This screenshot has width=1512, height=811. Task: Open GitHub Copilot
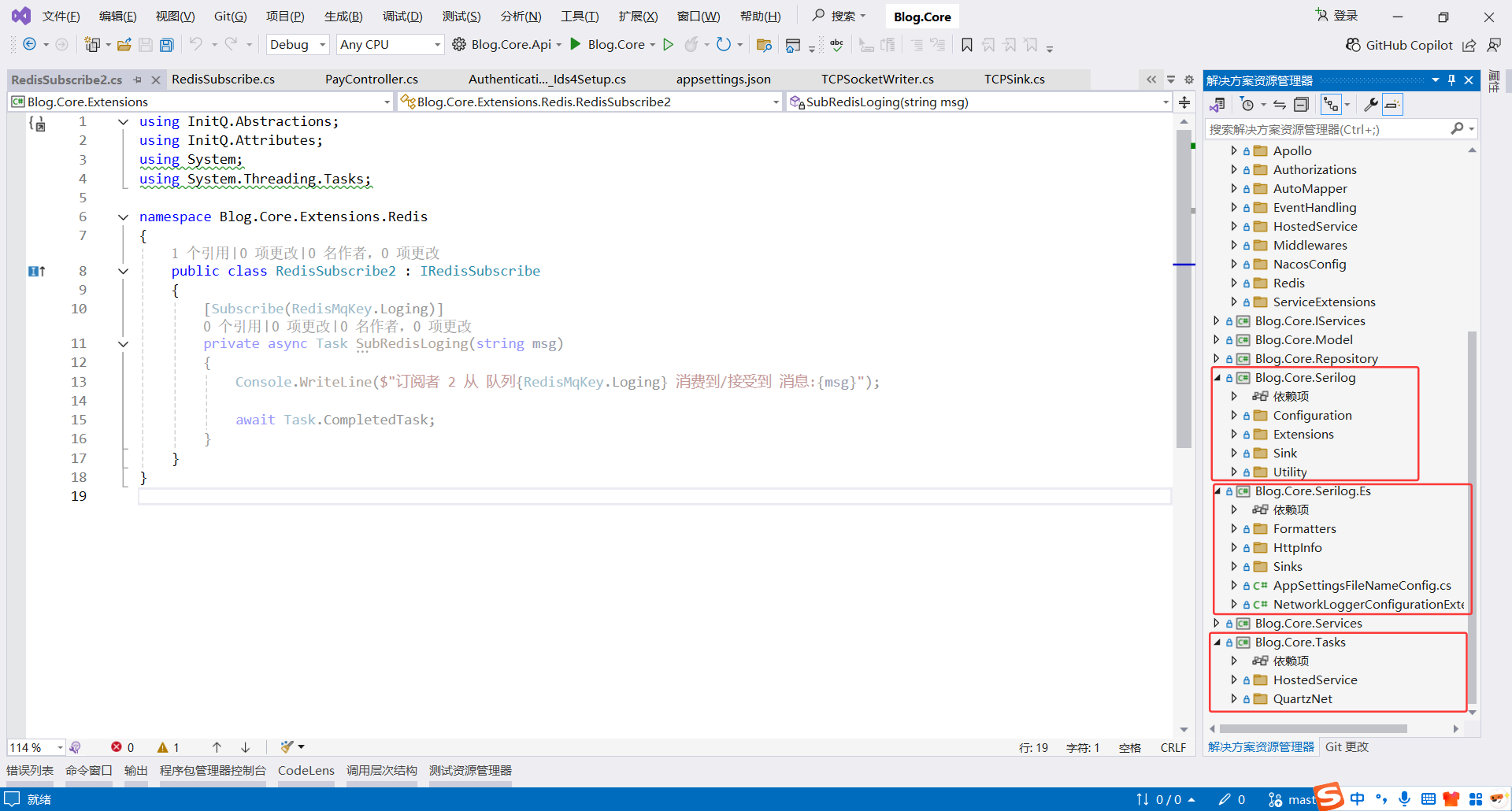pyautogui.click(x=1399, y=45)
